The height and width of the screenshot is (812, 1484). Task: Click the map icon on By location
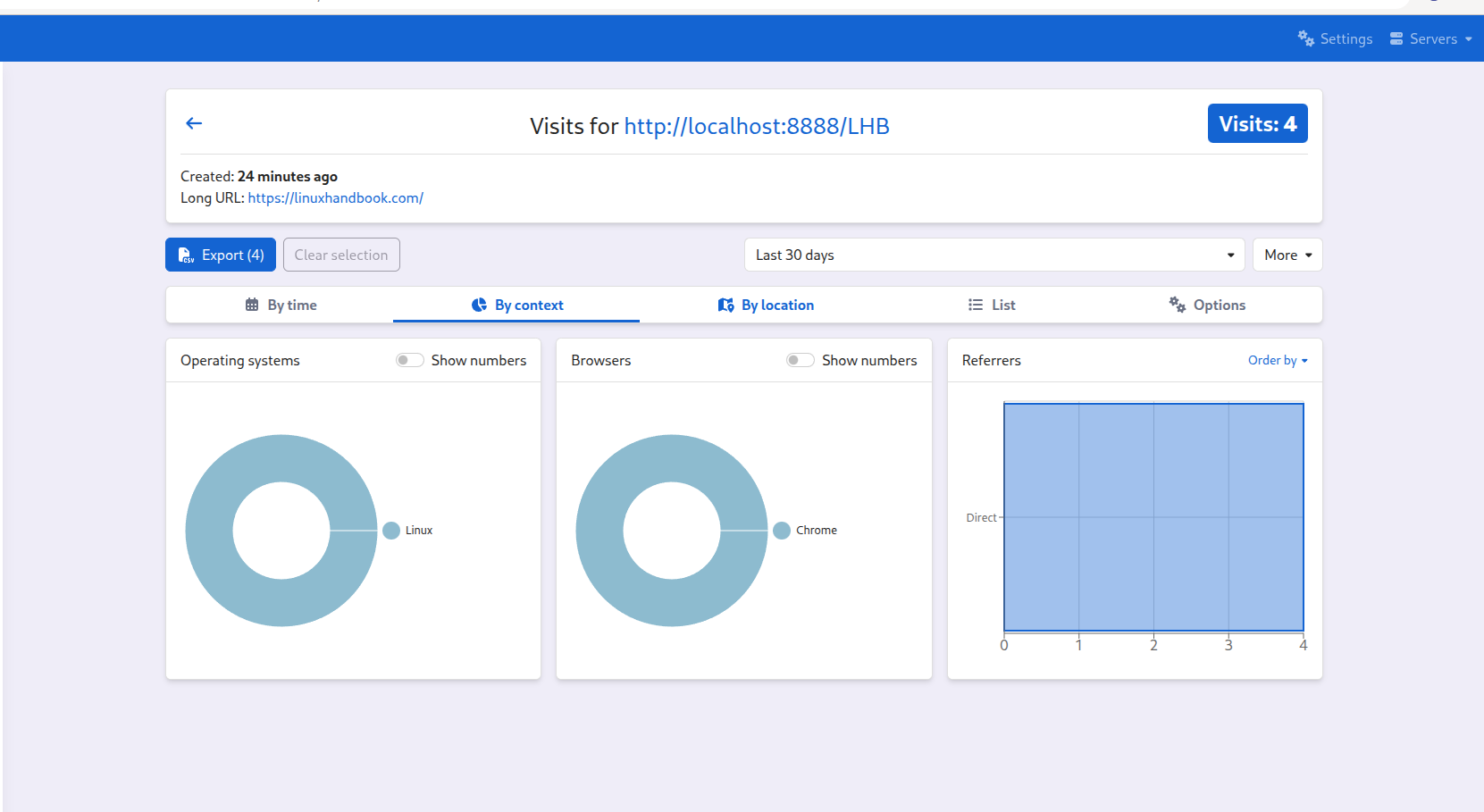725,305
